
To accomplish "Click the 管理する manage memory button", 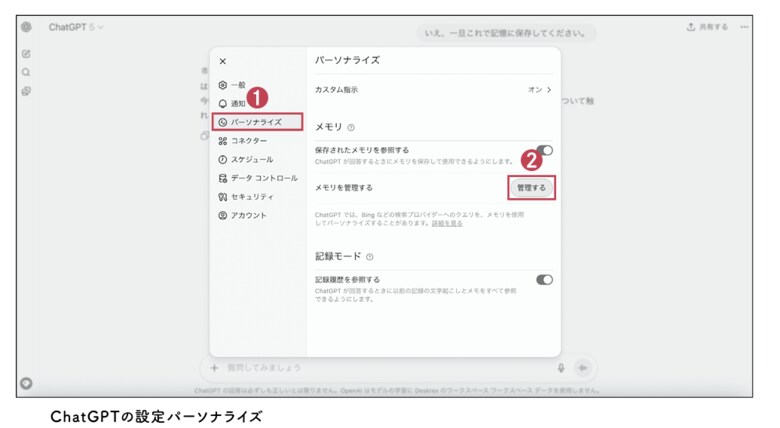I will point(531,188).
